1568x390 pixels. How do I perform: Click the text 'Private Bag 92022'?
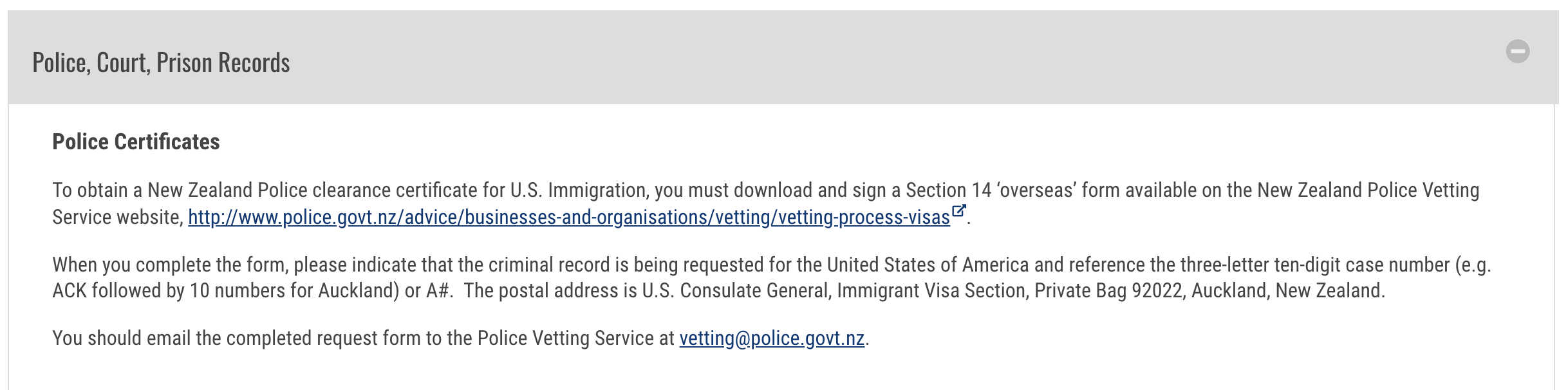1109,291
